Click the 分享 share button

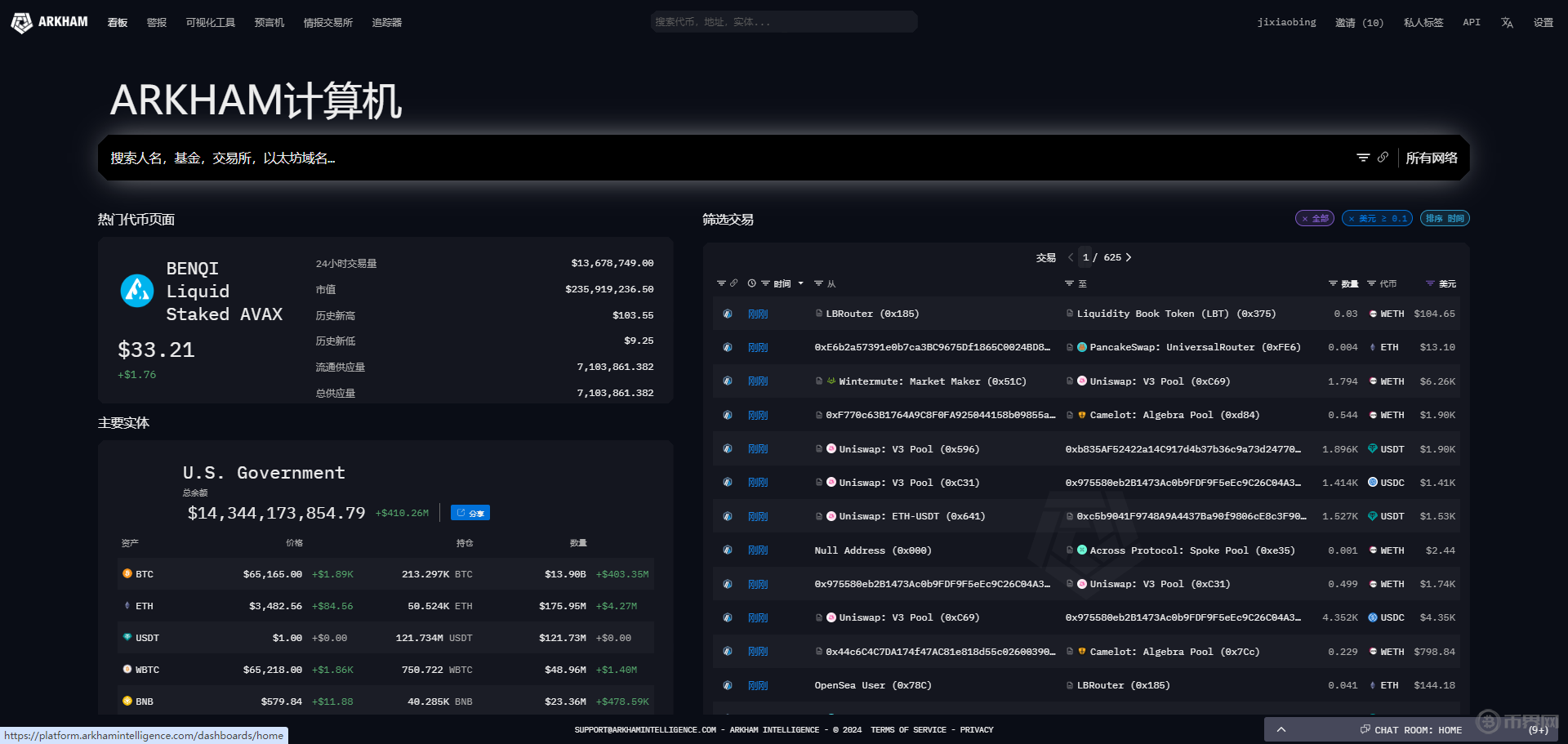[x=470, y=513]
